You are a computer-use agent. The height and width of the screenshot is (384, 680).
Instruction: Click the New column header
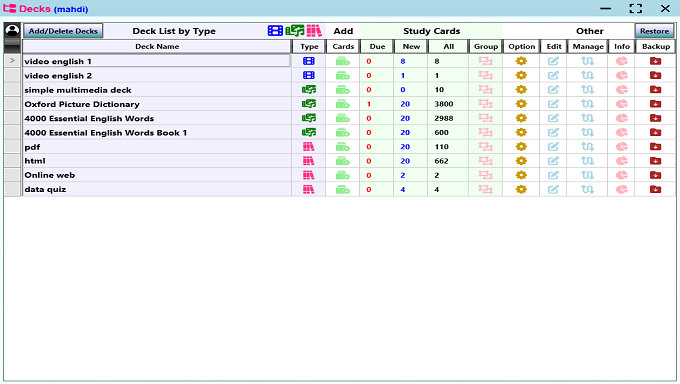tap(411, 46)
